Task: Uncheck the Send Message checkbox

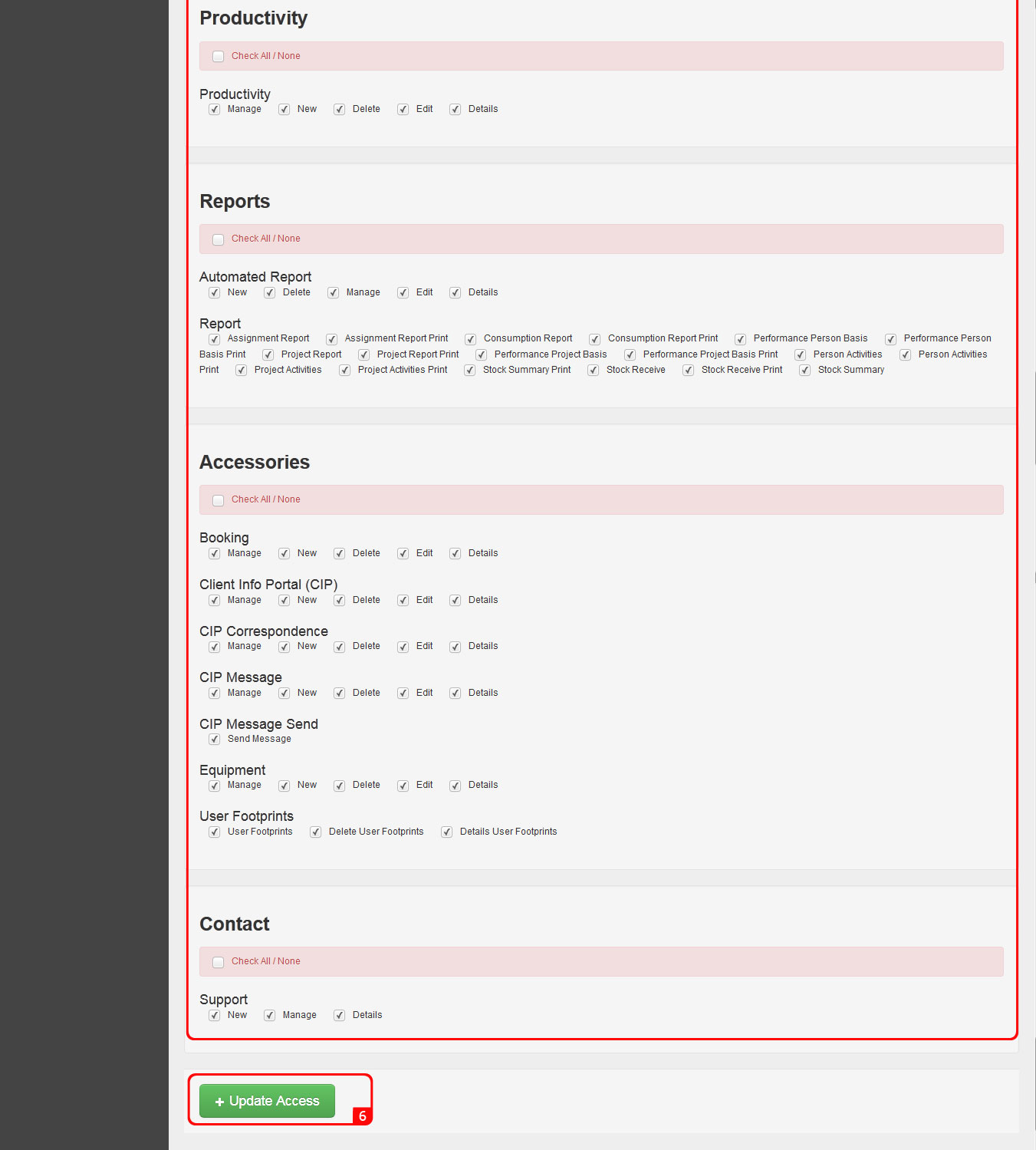Action: [x=215, y=740]
